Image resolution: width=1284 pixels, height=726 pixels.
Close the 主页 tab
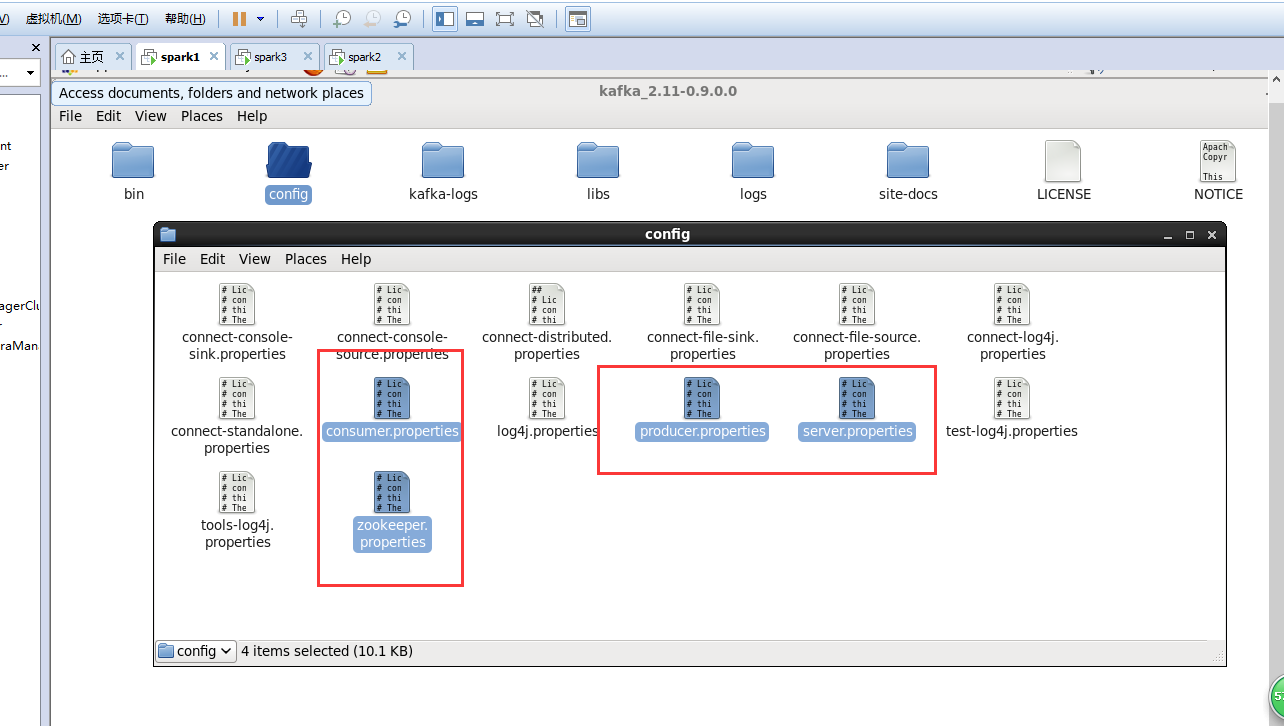pyautogui.click(x=120, y=56)
